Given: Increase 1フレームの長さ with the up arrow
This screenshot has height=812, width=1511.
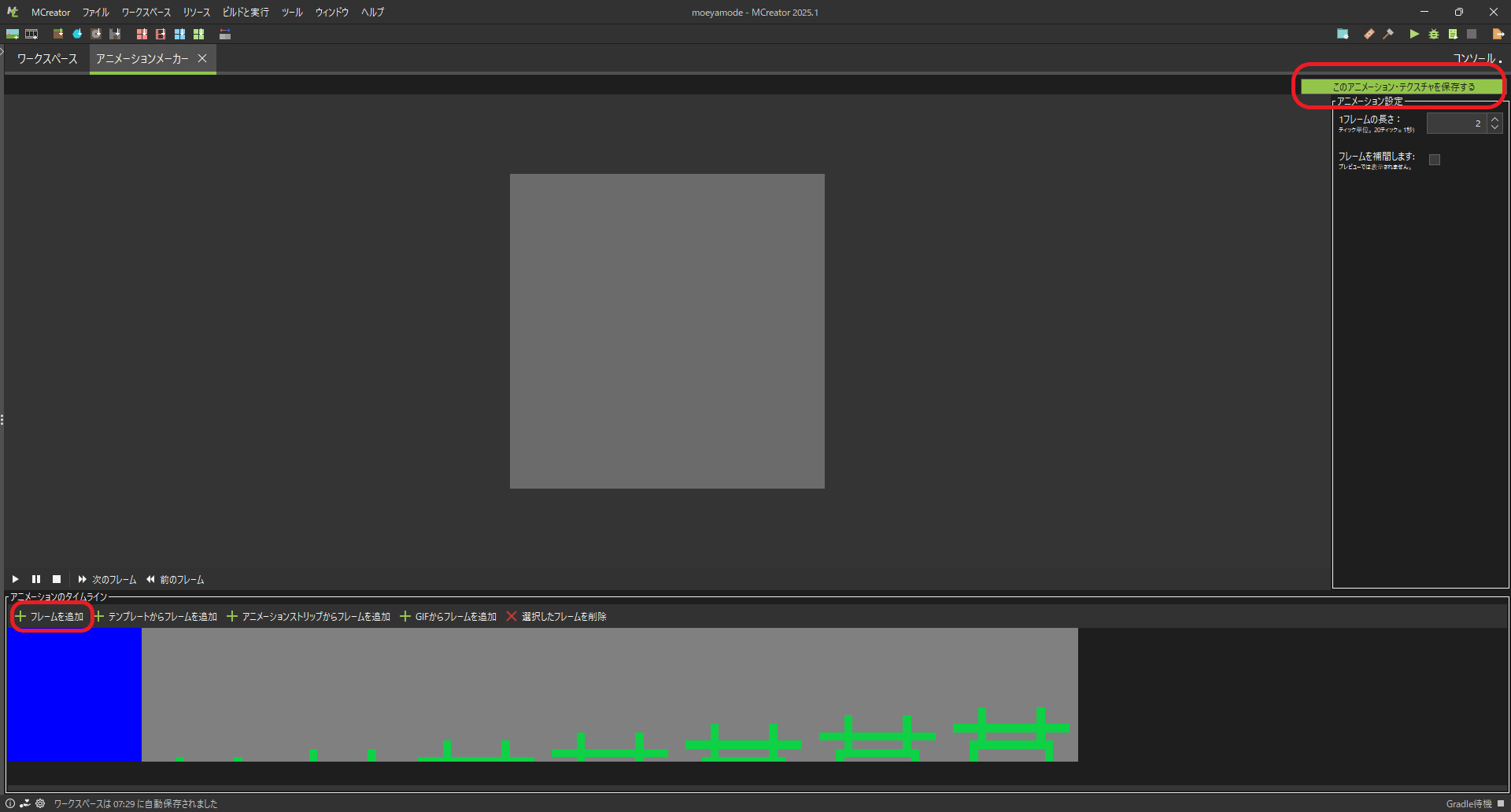Looking at the screenshot, I should 1495,119.
